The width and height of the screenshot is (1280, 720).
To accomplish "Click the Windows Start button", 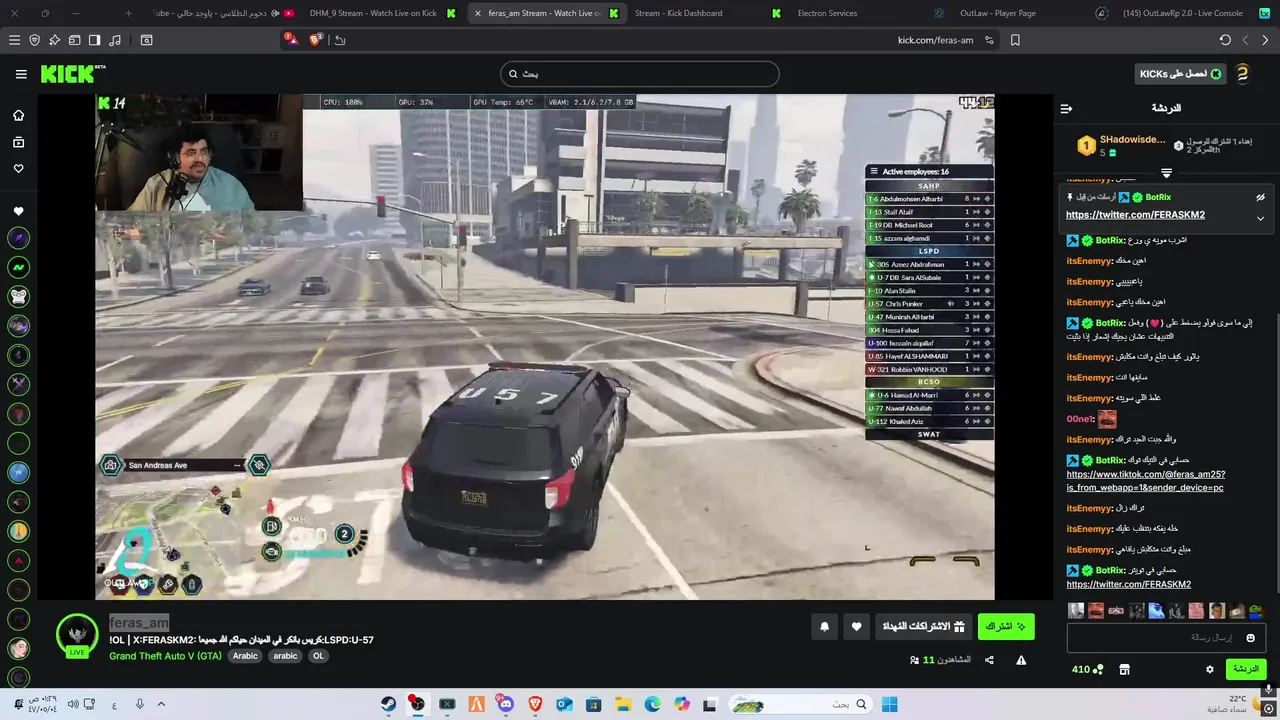I will click(x=889, y=704).
